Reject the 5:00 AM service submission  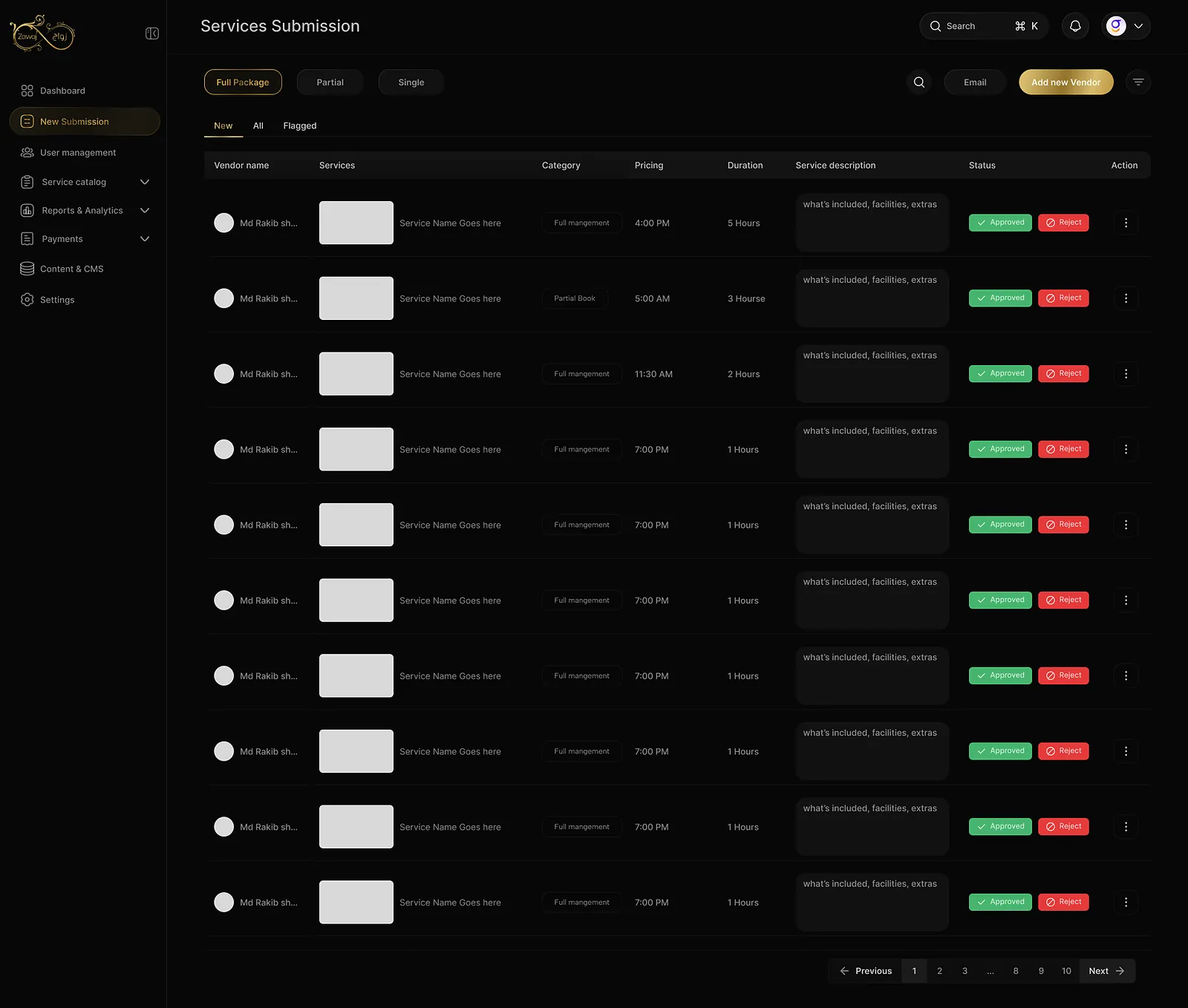[1063, 298]
